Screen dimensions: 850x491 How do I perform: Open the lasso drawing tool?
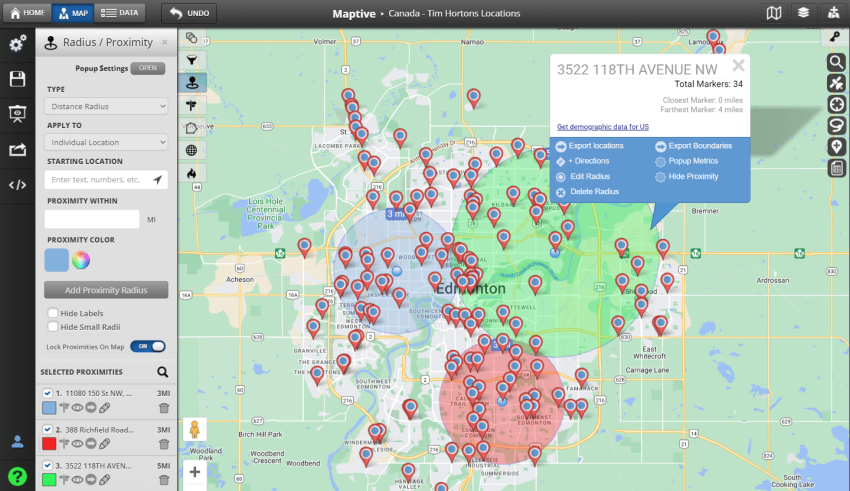(837, 125)
